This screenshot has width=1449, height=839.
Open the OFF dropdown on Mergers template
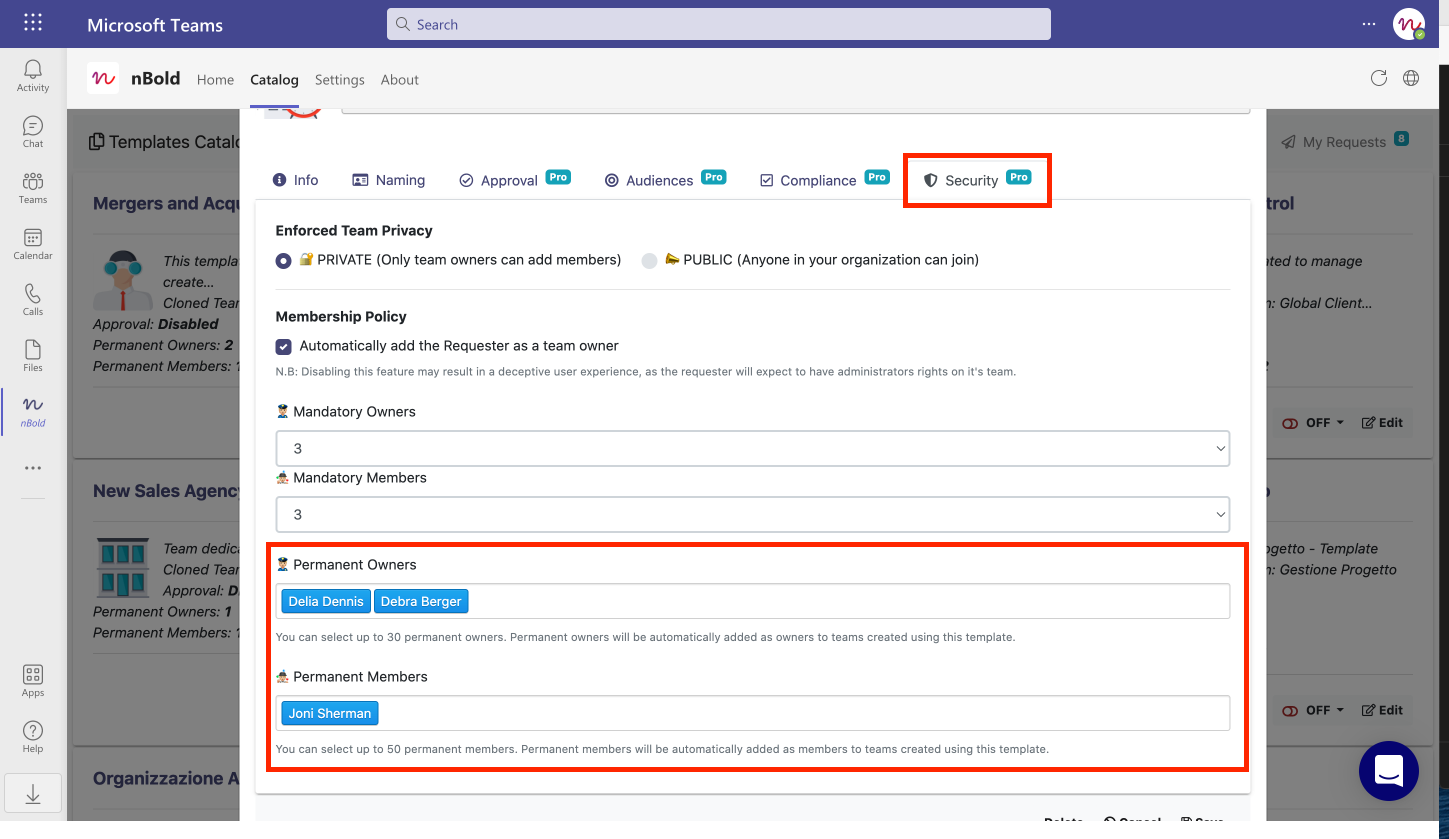tap(1314, 423)
